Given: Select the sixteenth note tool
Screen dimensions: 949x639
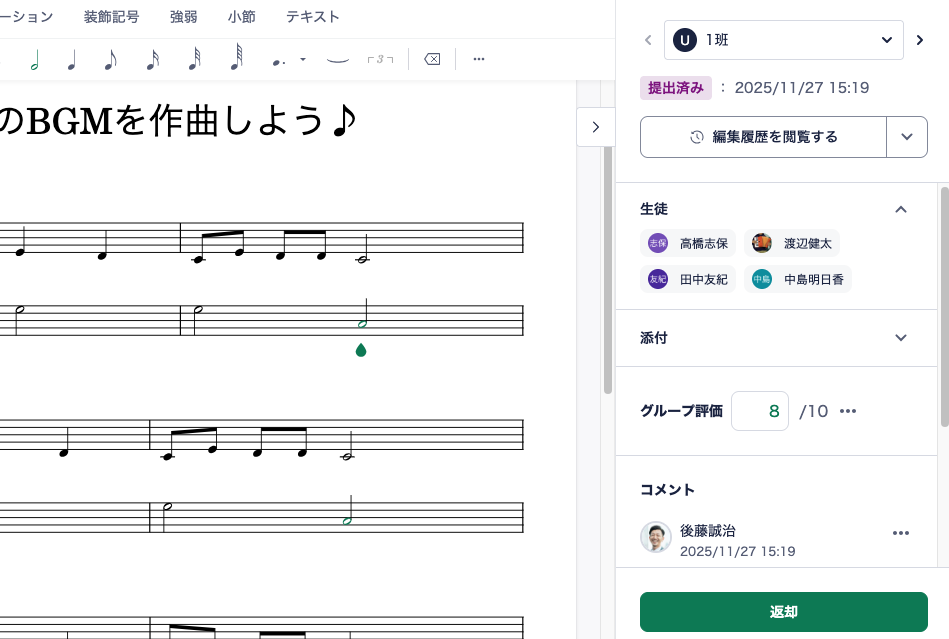Looking at the screenshot, I should 152,60.
